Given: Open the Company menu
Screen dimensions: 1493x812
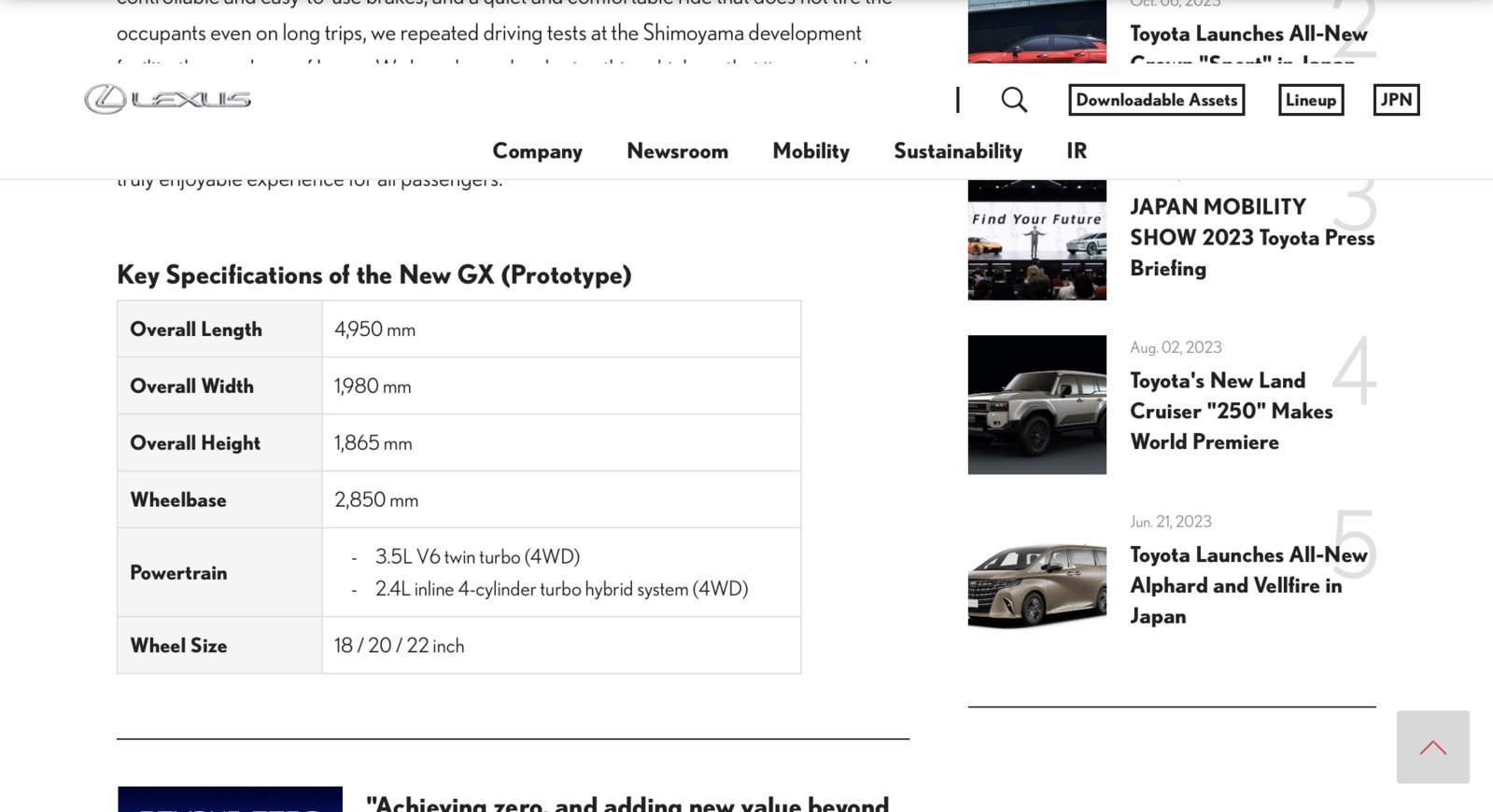Looking at the screenshot, I should (537, 151).
